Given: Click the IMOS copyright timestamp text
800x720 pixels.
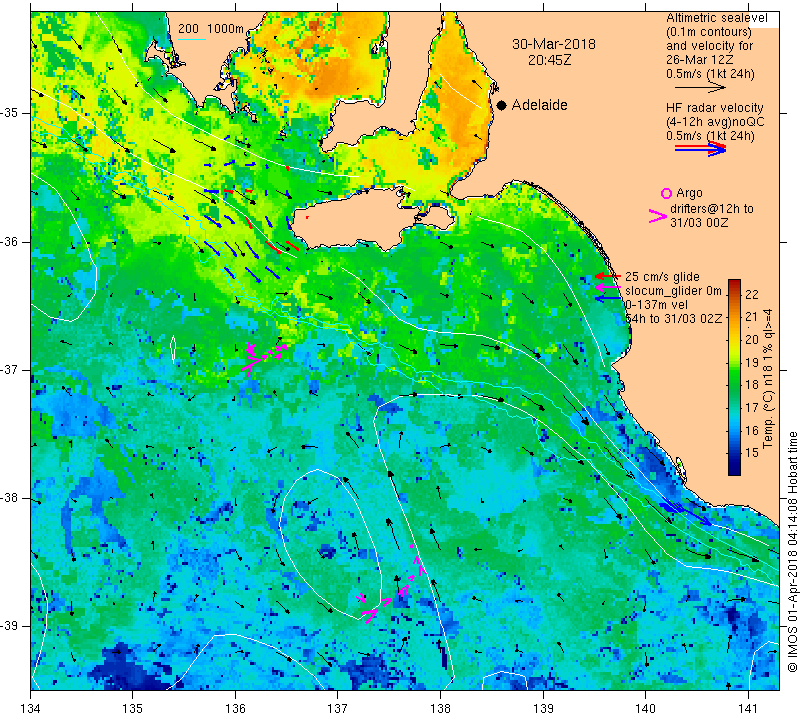Looking at the screenshot, I should point(792,551).
